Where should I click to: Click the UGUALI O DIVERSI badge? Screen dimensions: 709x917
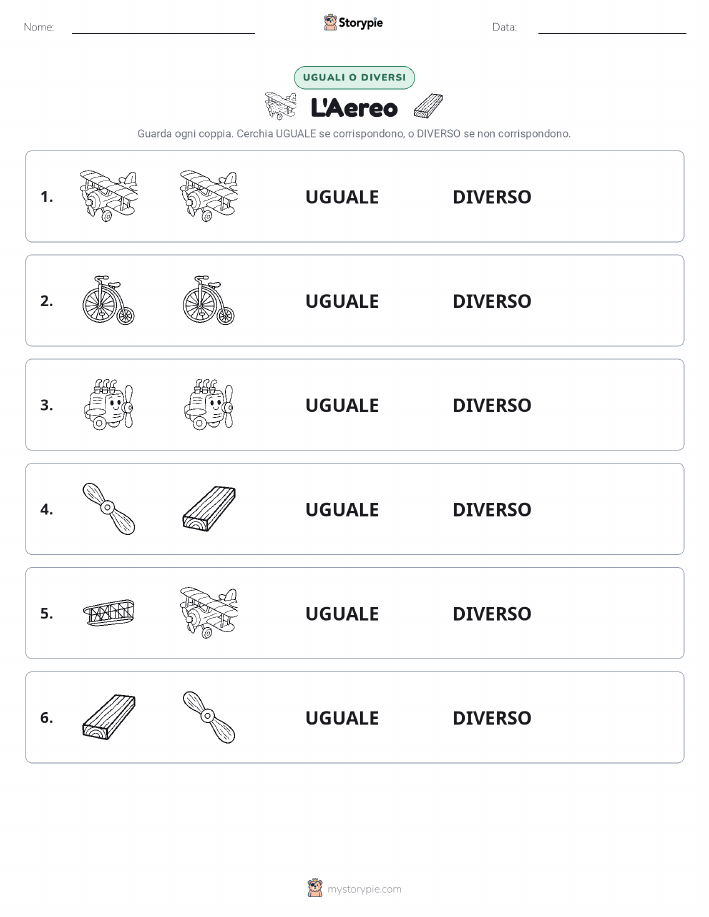click(x=354, y=77)
